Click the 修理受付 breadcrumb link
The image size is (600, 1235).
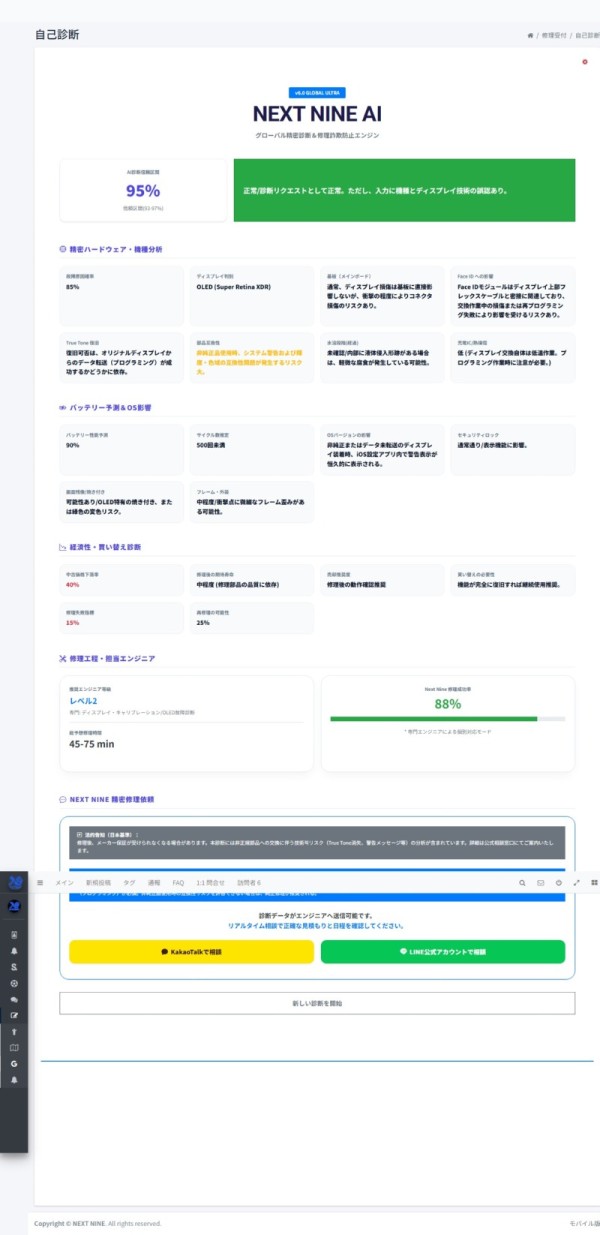[552, 35]
